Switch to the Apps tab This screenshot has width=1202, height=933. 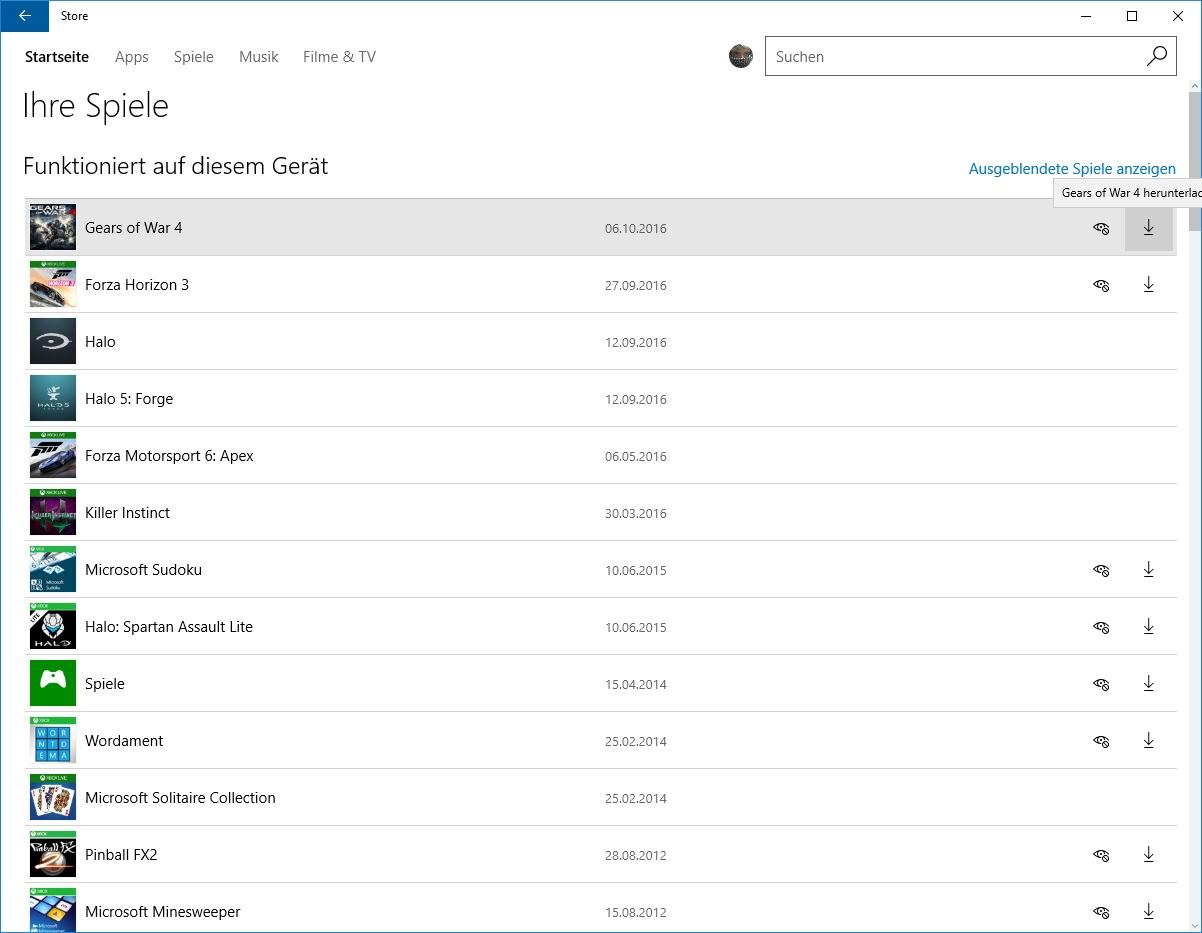[131, 57]
